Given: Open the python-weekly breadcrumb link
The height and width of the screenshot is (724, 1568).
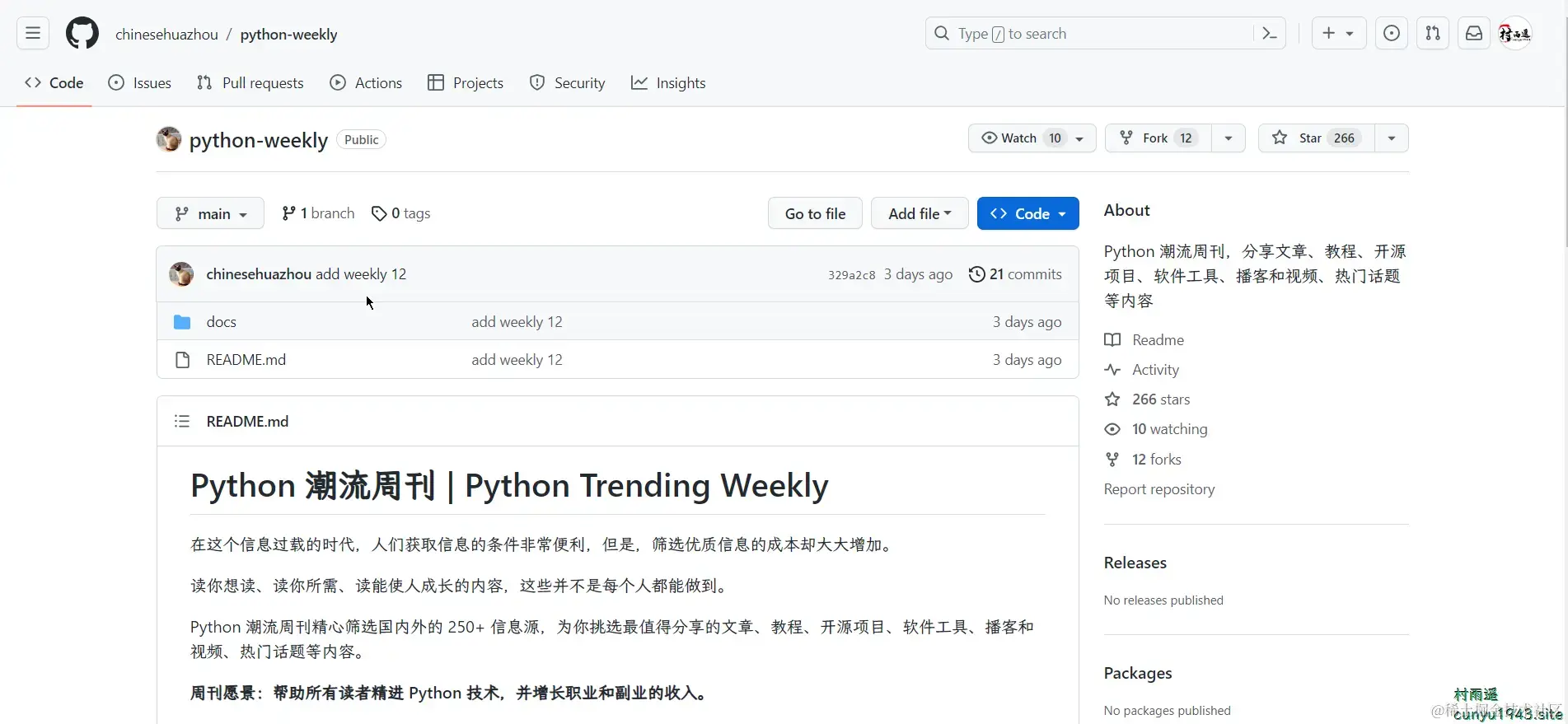Looking at the screenshot, I should [x=288, y=35].
